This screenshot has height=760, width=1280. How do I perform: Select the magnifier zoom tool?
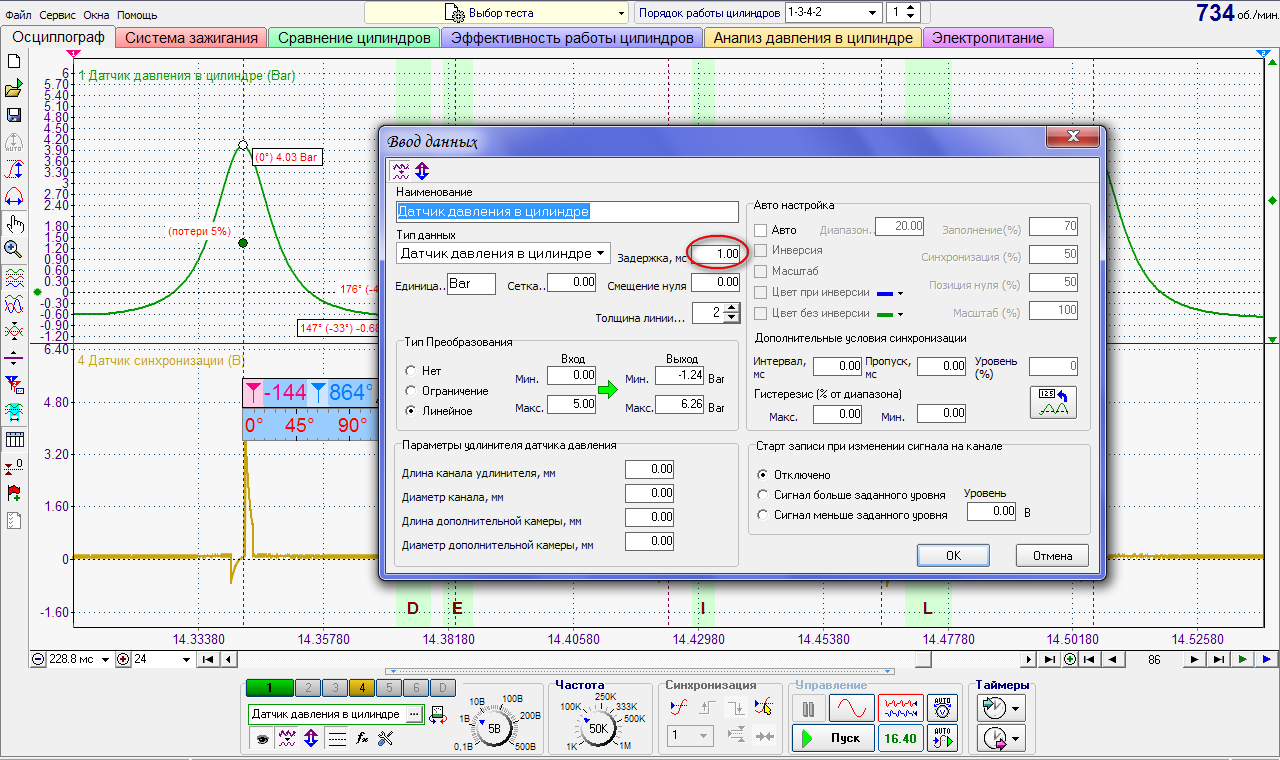[14, 248]
